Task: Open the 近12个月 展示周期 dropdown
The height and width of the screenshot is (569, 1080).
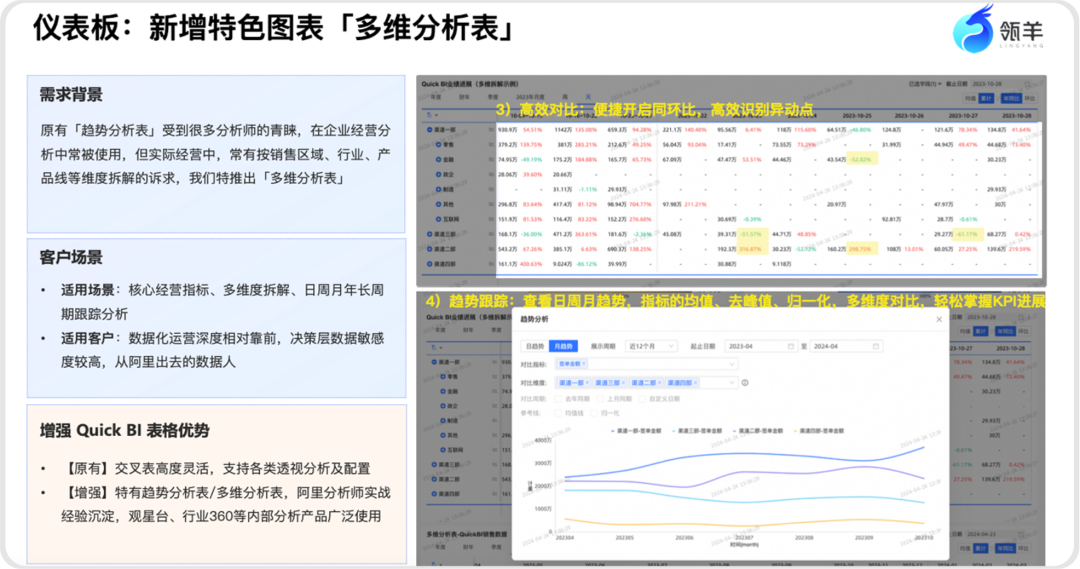Action: 651,346
